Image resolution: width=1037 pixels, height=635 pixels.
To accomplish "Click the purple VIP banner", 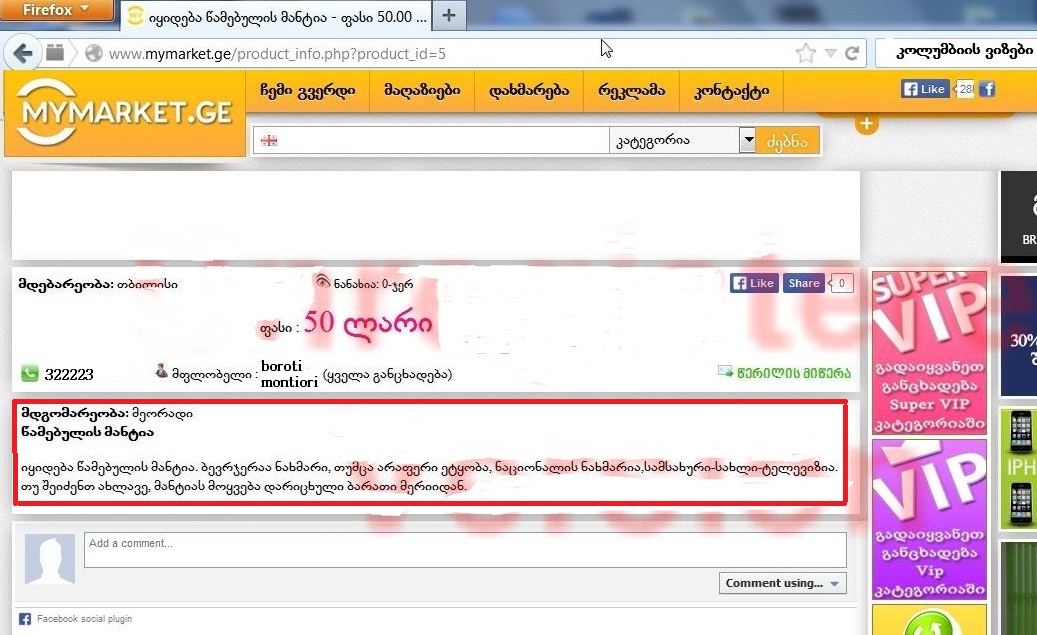I will (x=929, y=519).
